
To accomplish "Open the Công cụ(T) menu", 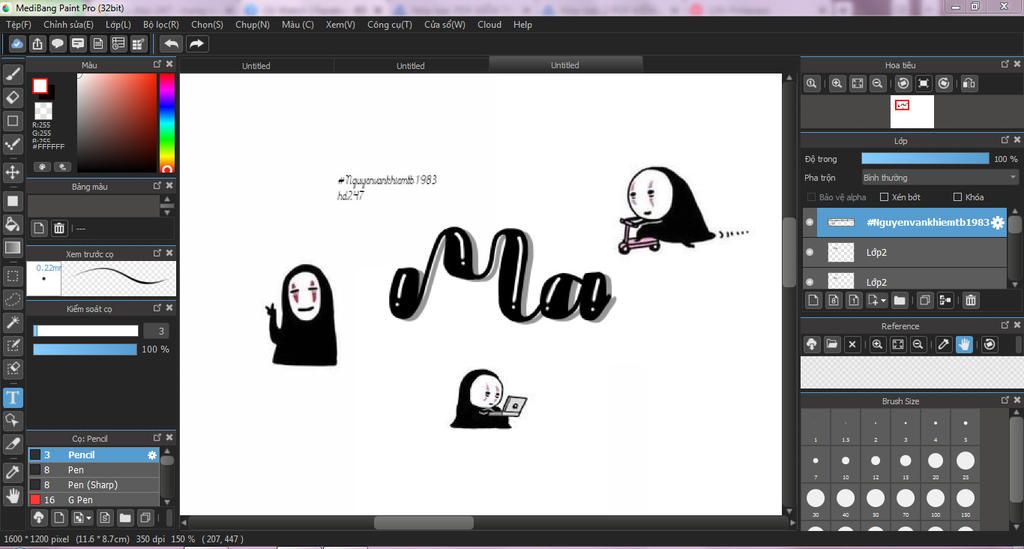I will (x=389, y=24).
